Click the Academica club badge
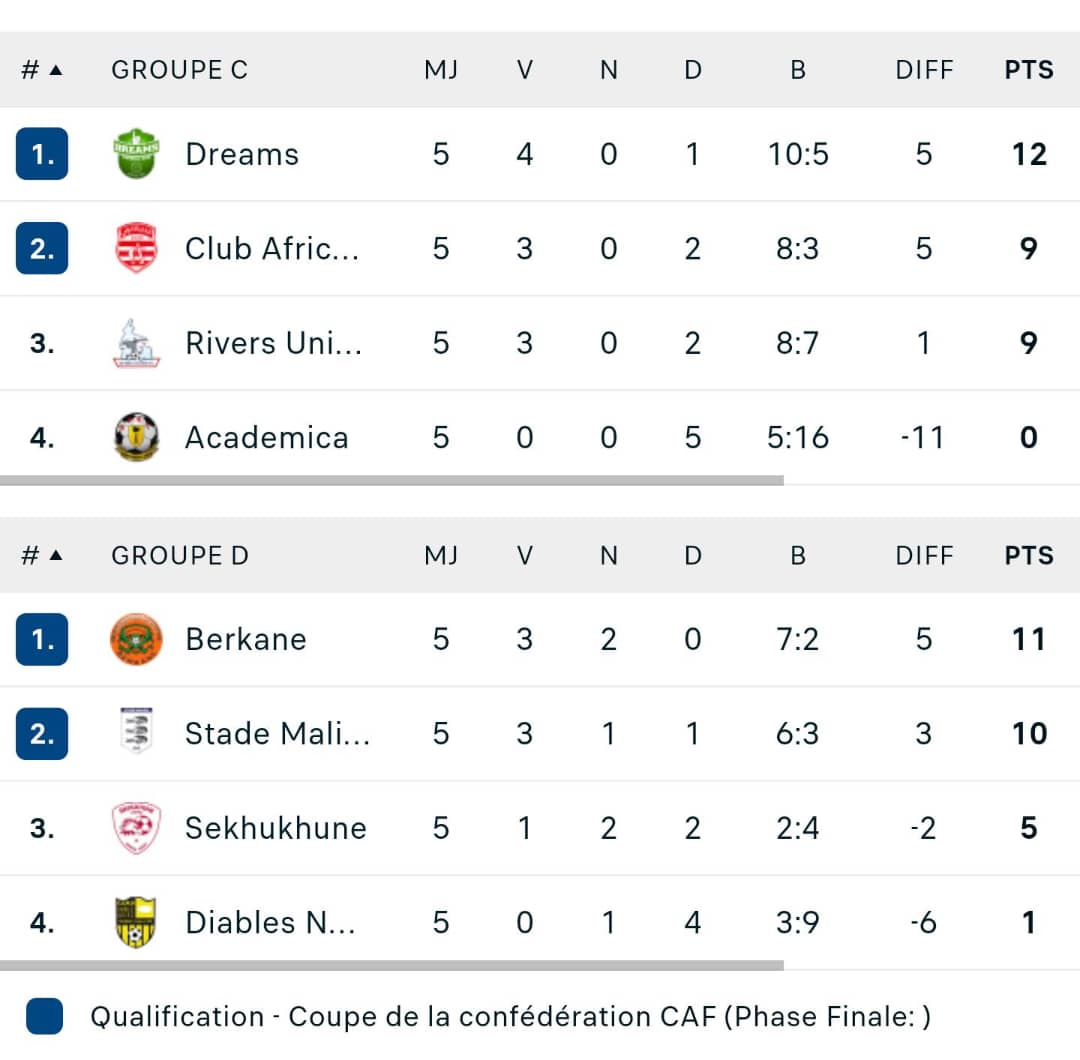Image resolution: width=1080 pixels, height=1060 pixels. pos(136,437)
